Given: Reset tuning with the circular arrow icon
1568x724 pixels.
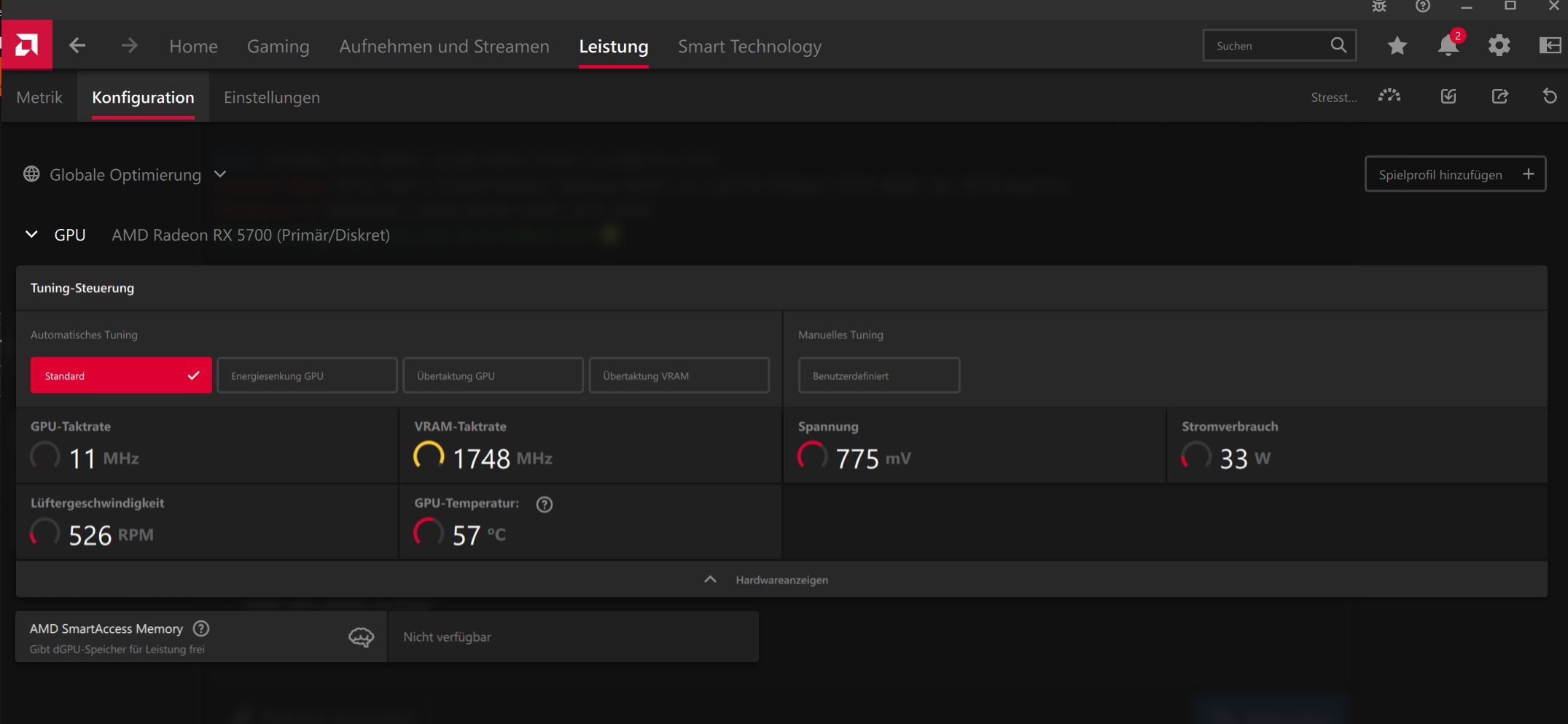Looking at the screenshot, I should pos(1550,96).
